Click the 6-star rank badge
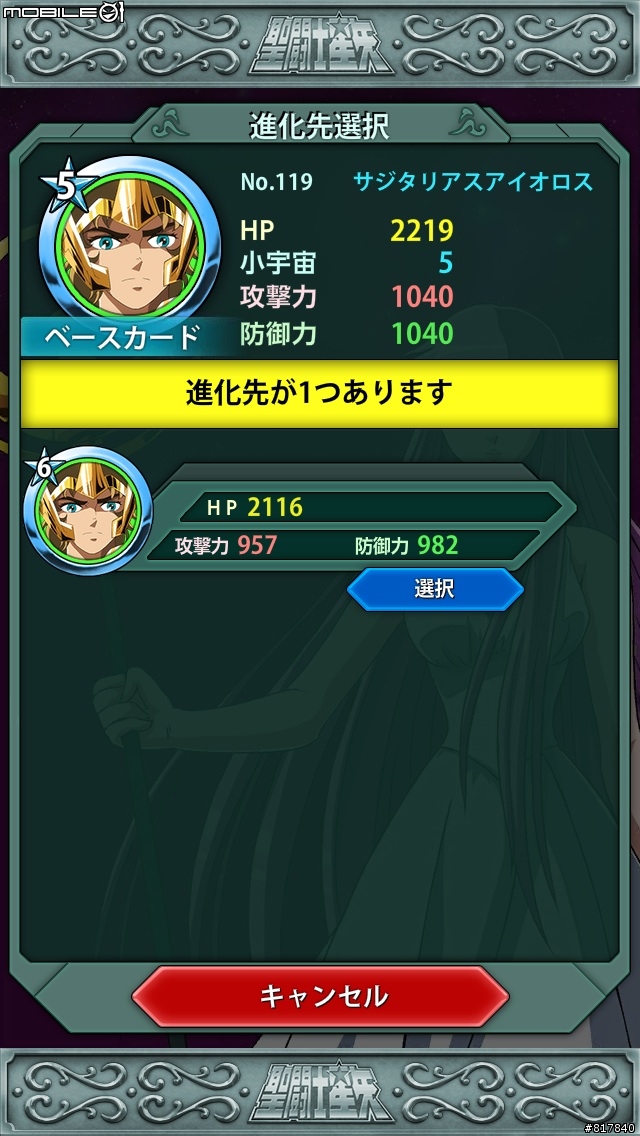640x1136 pixels. coord(43,470)
